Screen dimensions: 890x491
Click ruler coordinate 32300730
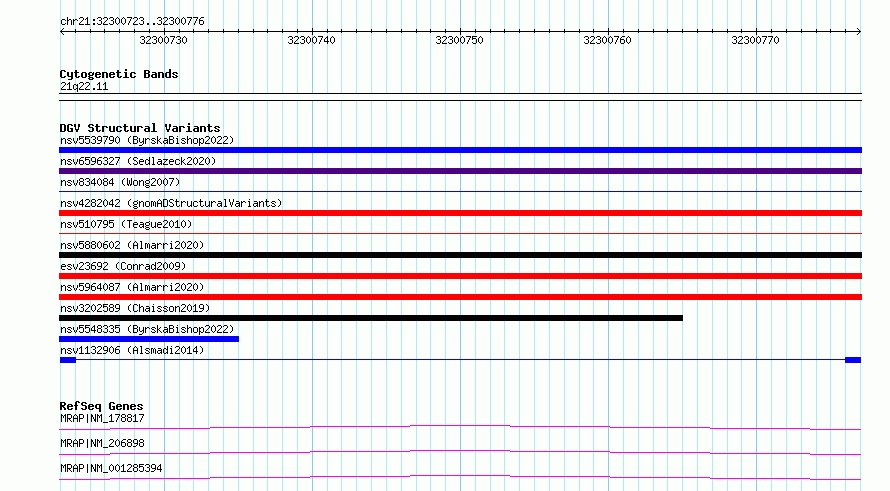163,40
